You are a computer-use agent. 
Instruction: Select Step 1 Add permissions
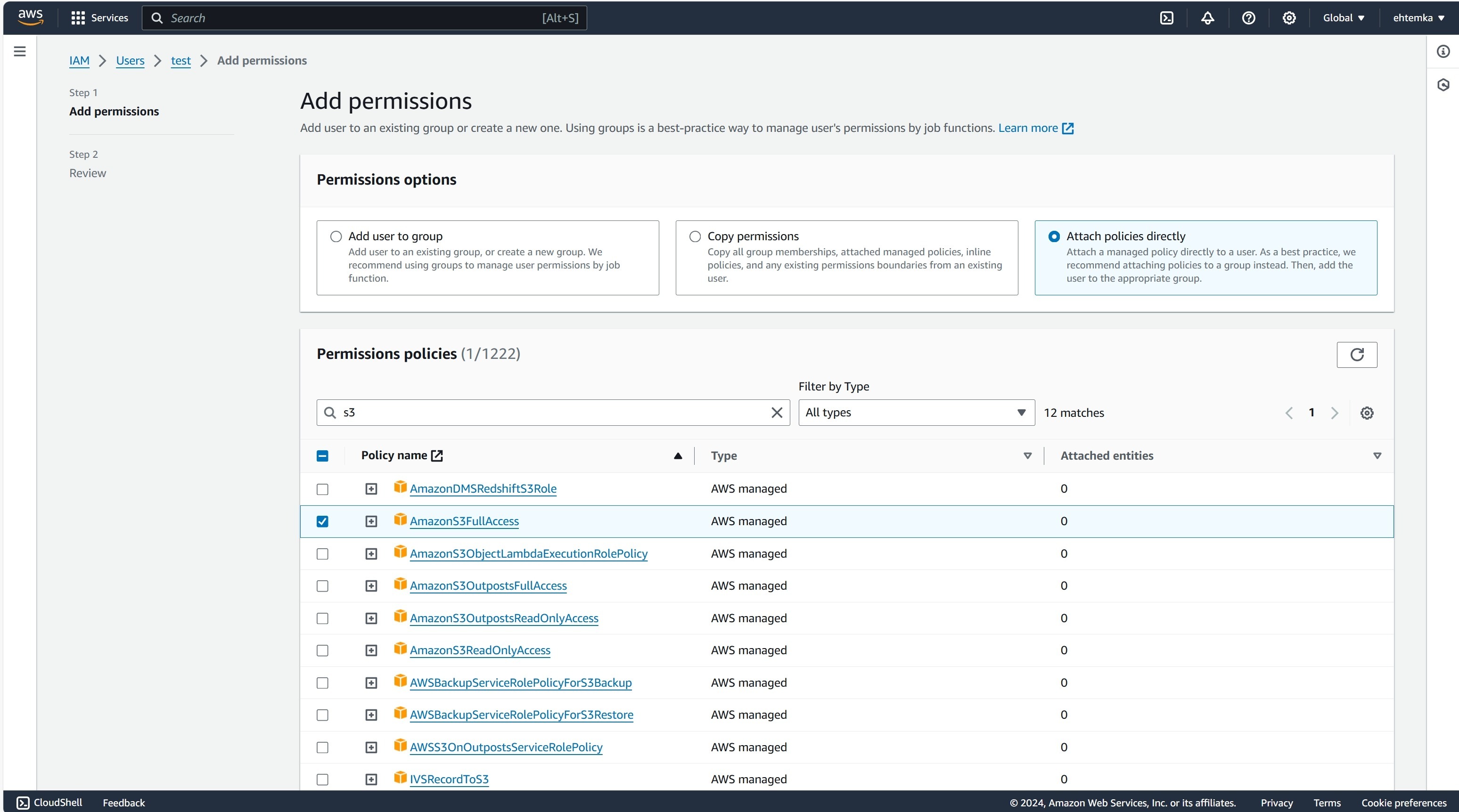coord(114,112)
